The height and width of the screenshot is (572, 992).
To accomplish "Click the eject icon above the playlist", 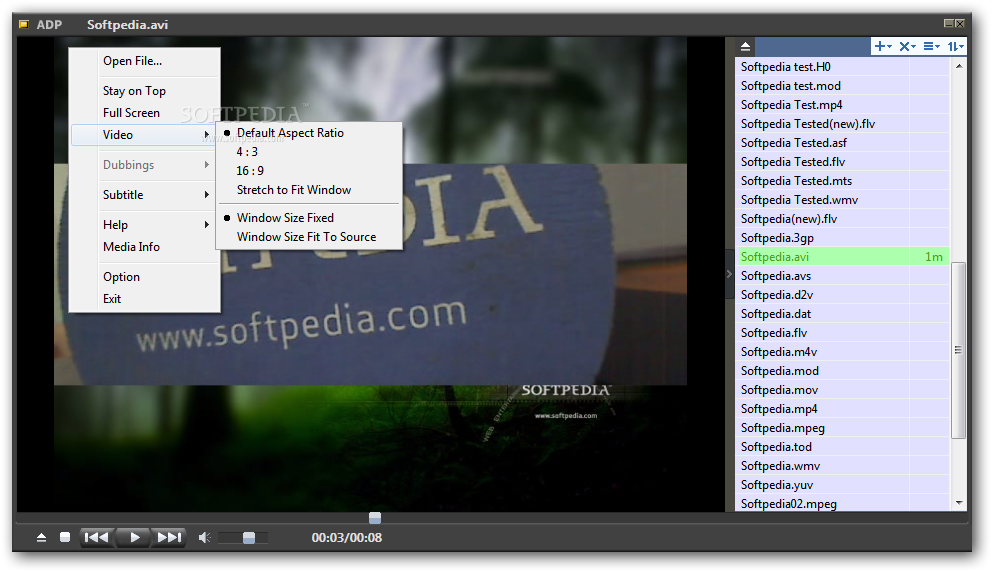I will [745, 46].
